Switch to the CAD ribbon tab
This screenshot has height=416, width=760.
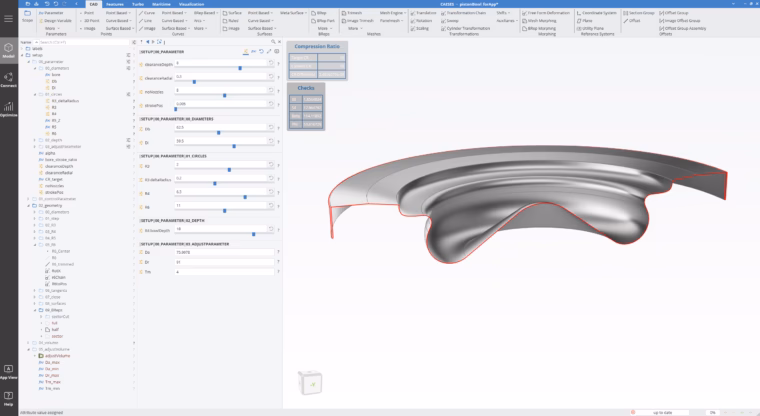[94, 4]
